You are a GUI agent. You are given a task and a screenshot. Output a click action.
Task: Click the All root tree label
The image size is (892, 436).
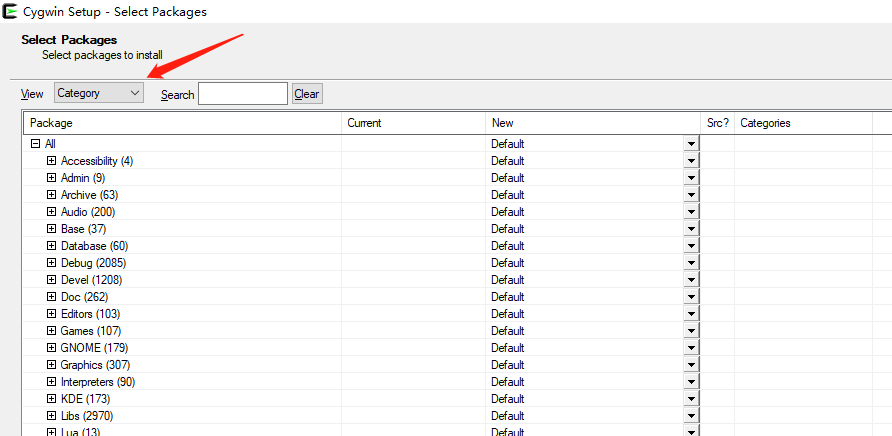(x=50, y=144)
